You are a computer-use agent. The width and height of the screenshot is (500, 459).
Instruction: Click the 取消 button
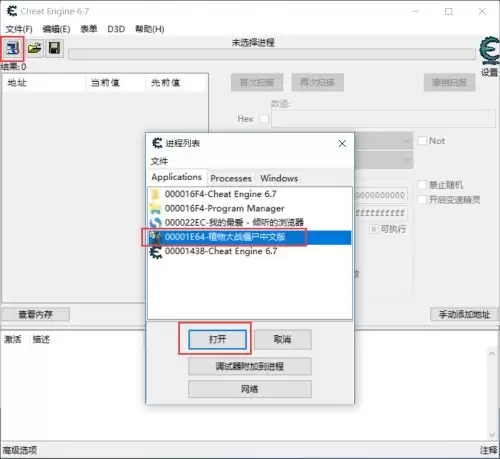point(283,340)
